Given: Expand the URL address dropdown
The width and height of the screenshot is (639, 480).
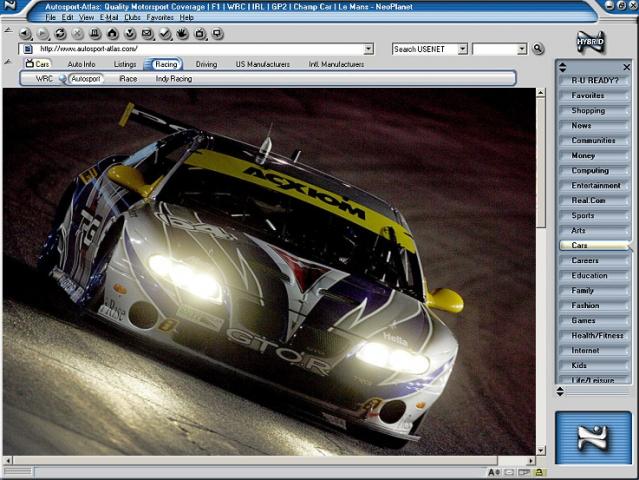Looking at the screenshot, I should click(x=368, y=48).
